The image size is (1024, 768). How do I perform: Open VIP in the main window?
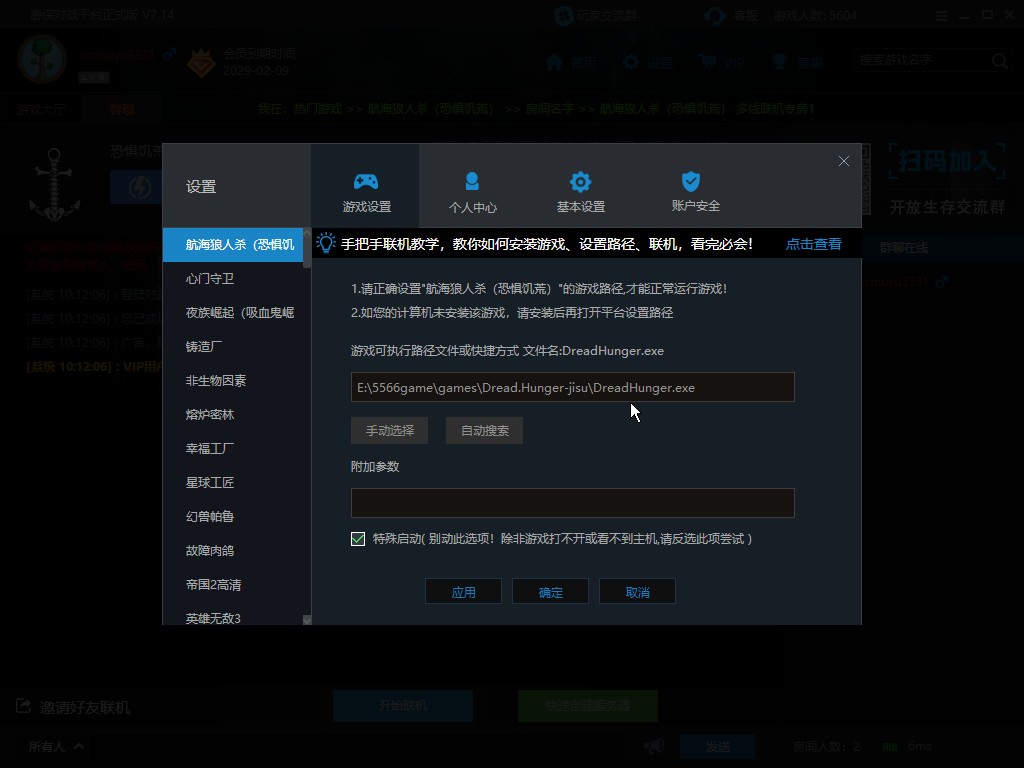pos(722,63)
